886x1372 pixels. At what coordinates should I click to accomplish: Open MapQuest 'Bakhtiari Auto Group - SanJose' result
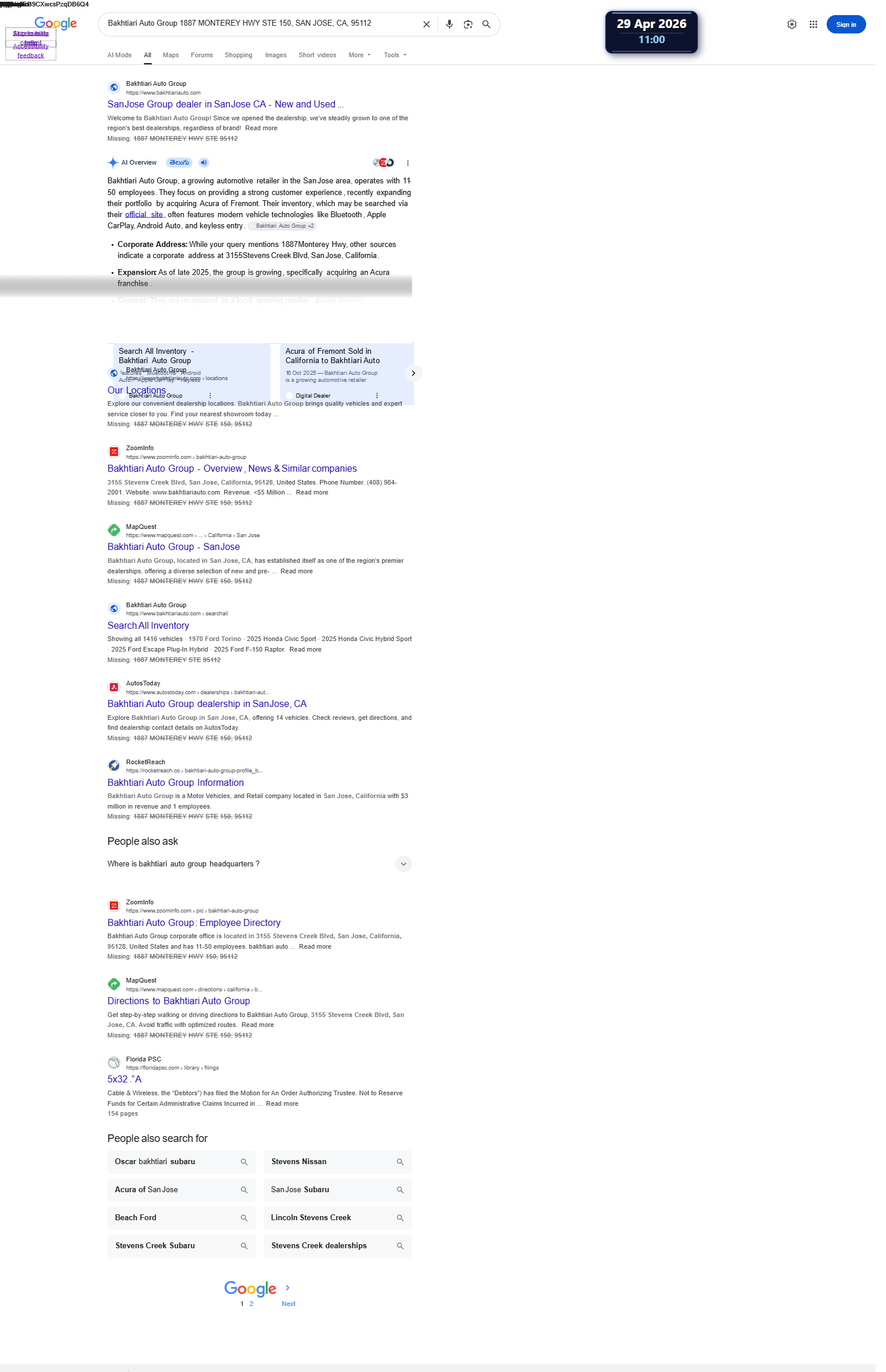[x=173, y=547]
